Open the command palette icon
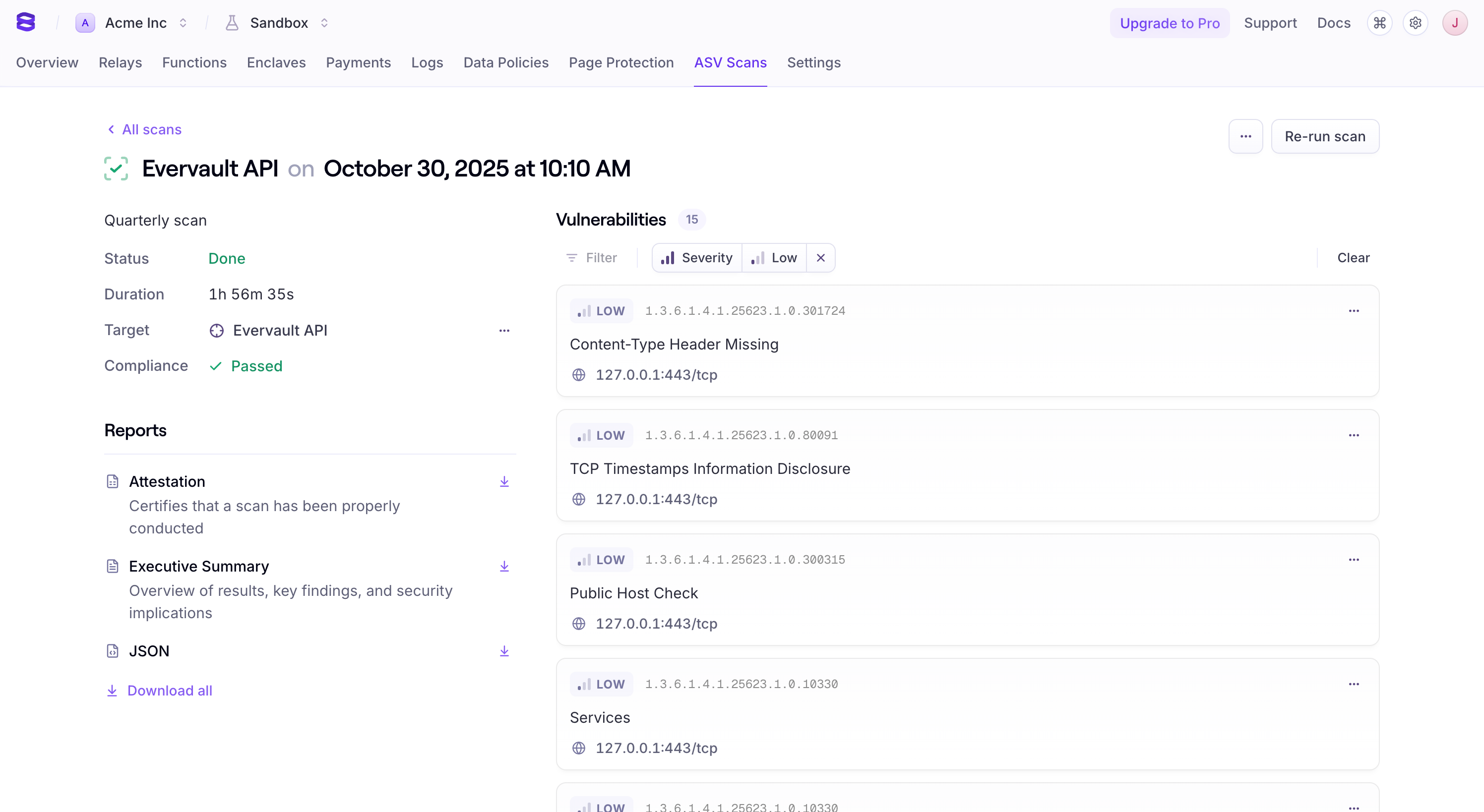The image size is (1484, 812). [1379, 23]
